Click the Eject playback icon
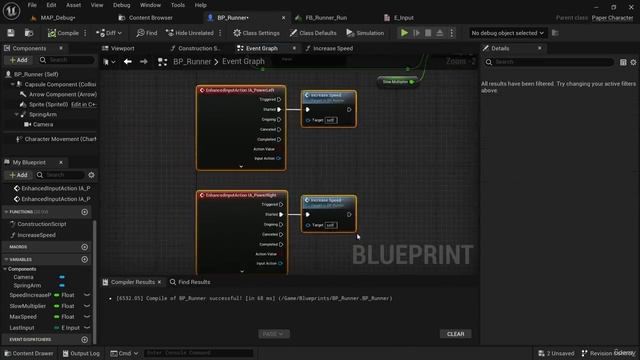This screenshot has width=640, height=360. (x=440, y=33)
